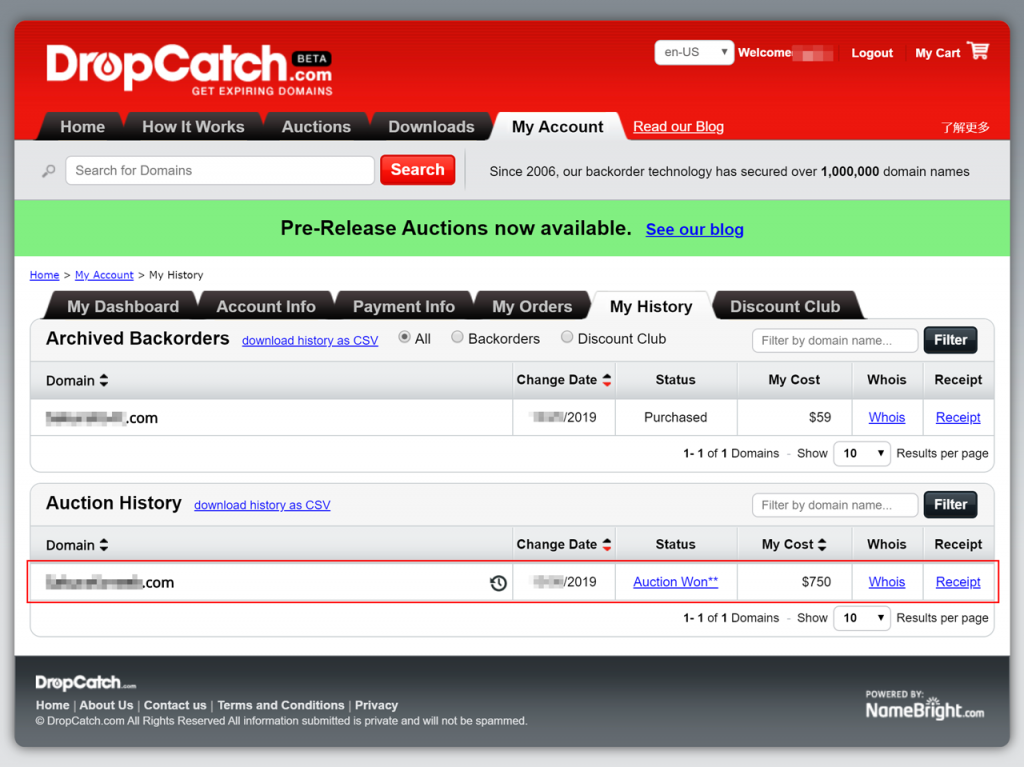
Task: Open the My Cart shopping cart icon
Action: coord(978,51)
